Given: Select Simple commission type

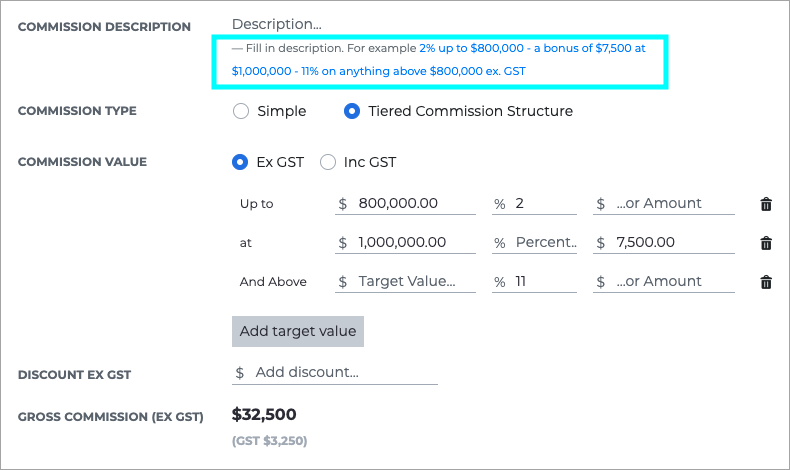Looking at the screenshot, I should [x=241, y=111].
